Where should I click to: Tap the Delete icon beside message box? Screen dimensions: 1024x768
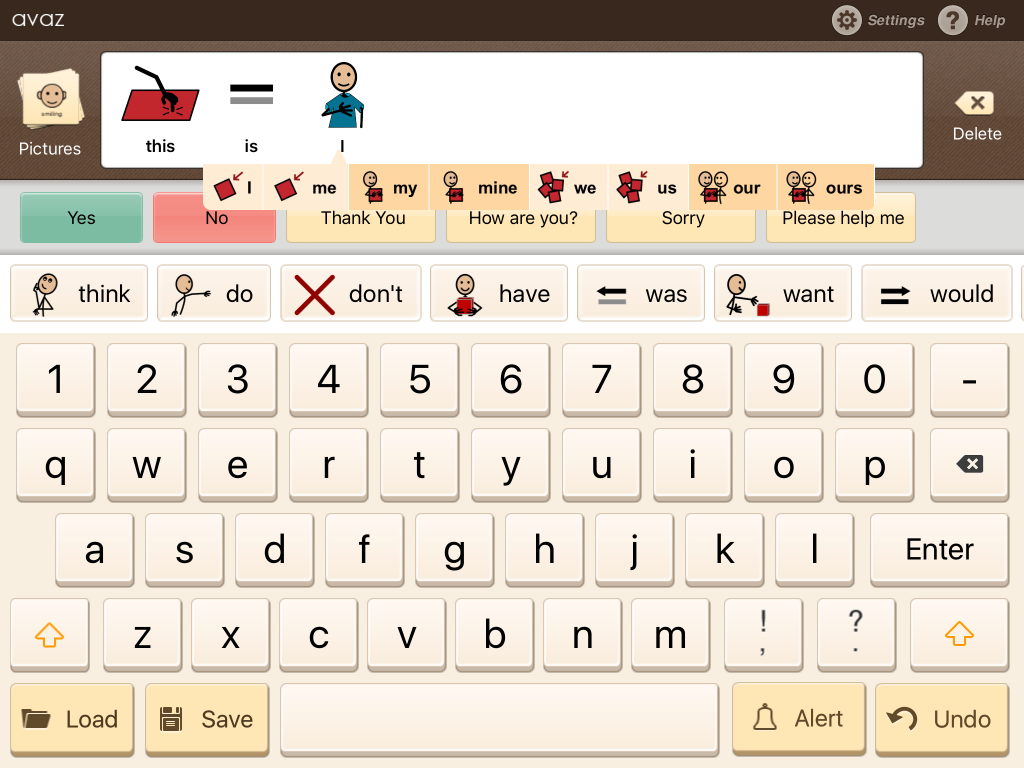976,116
